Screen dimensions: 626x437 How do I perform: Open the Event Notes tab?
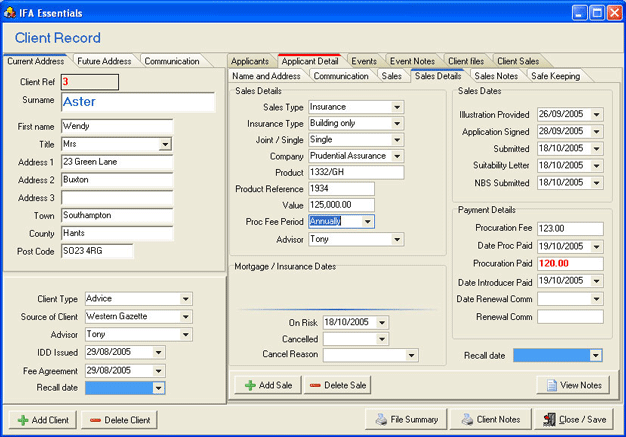point(412,61)
